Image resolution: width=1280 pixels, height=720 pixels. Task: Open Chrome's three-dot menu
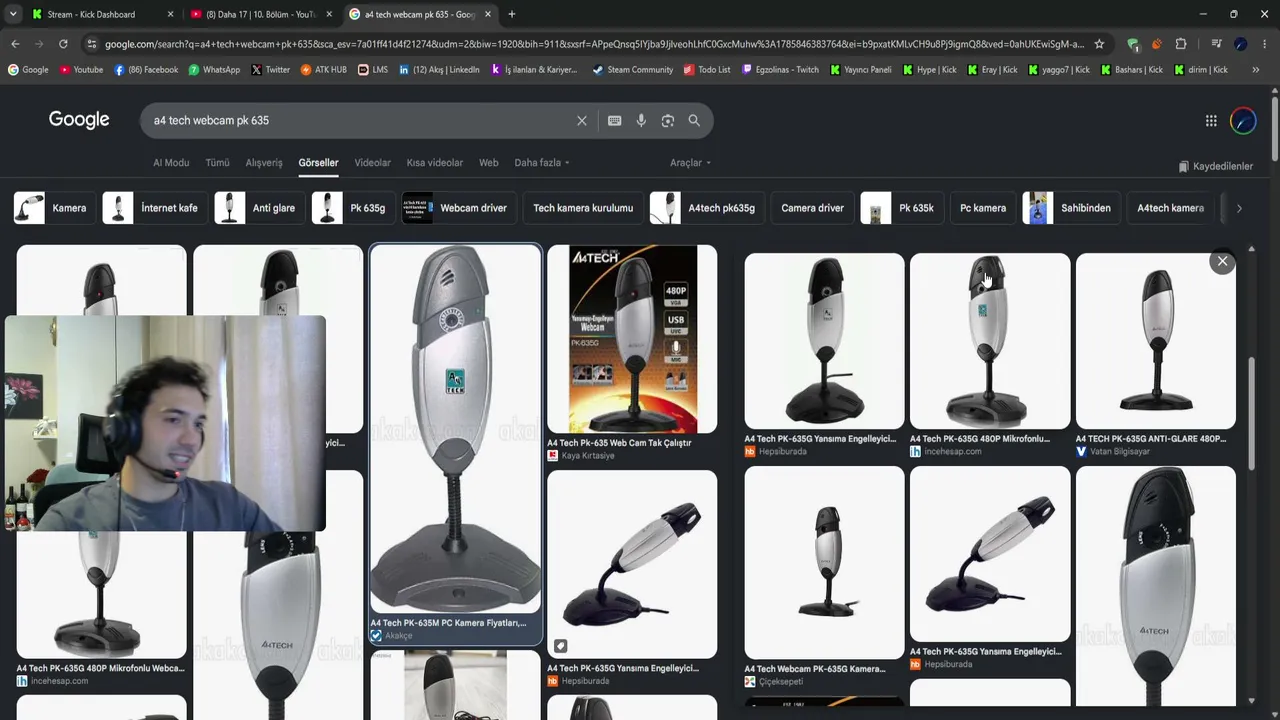coord(1265,44)
